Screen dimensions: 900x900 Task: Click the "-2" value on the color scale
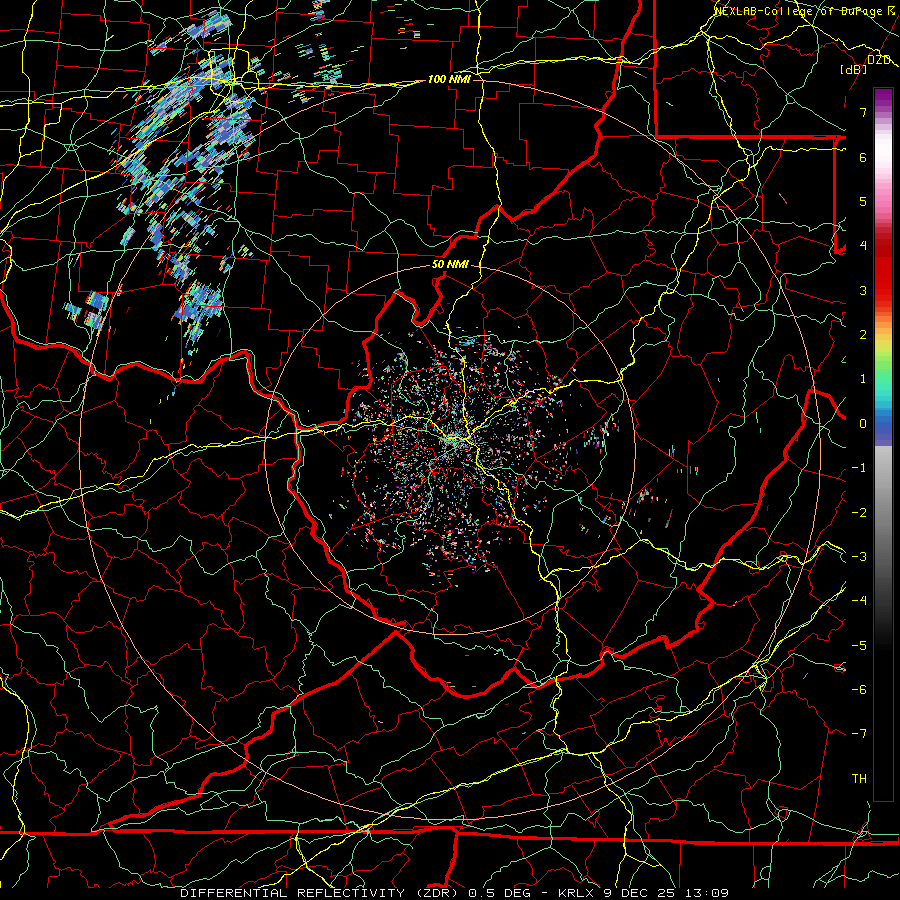tap(859, 513)
